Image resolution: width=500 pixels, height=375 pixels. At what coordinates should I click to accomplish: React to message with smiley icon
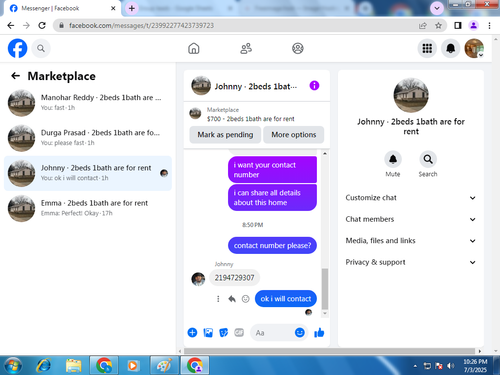pos(245,299)
